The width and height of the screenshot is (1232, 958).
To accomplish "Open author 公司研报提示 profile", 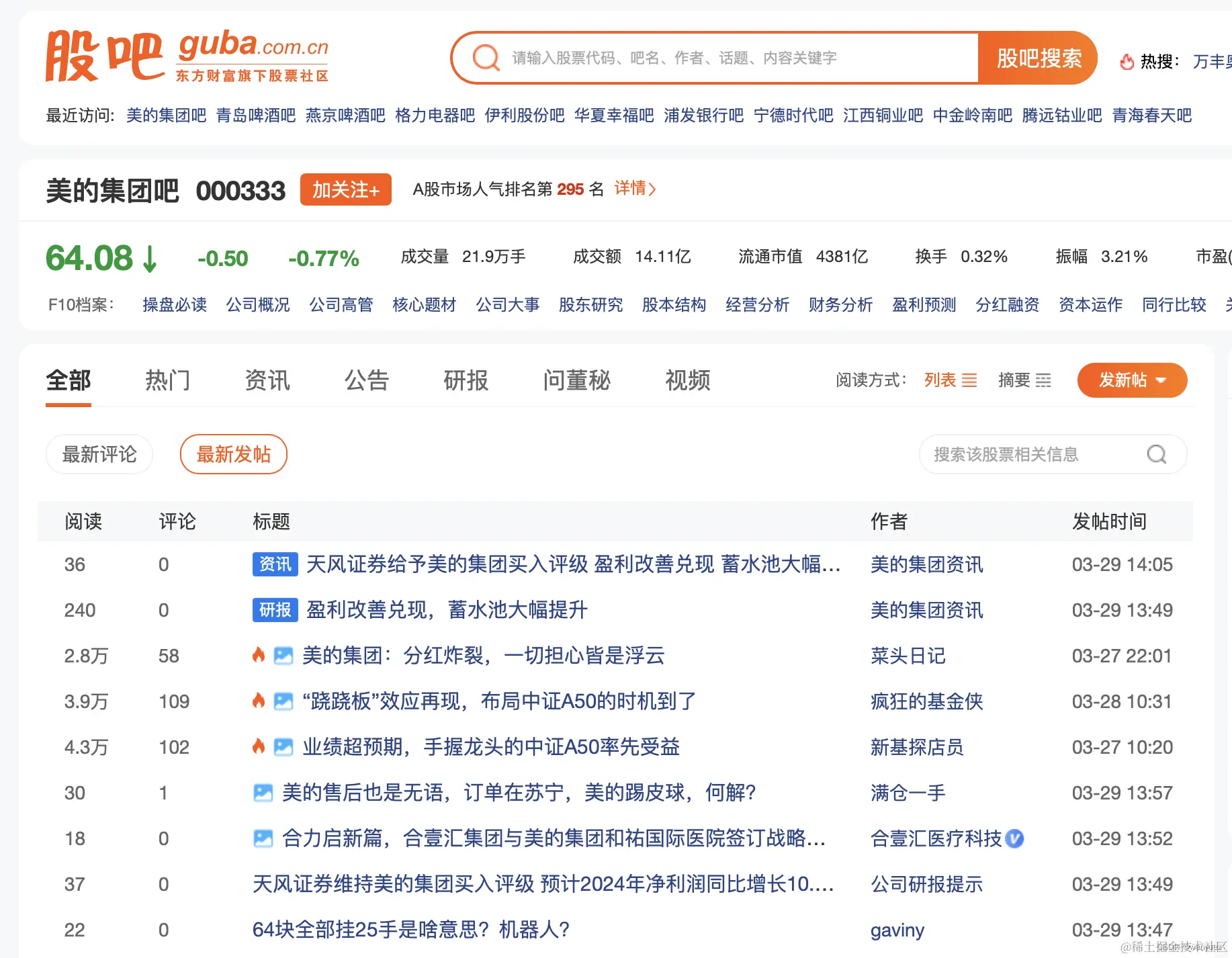I will pos(927,884).
